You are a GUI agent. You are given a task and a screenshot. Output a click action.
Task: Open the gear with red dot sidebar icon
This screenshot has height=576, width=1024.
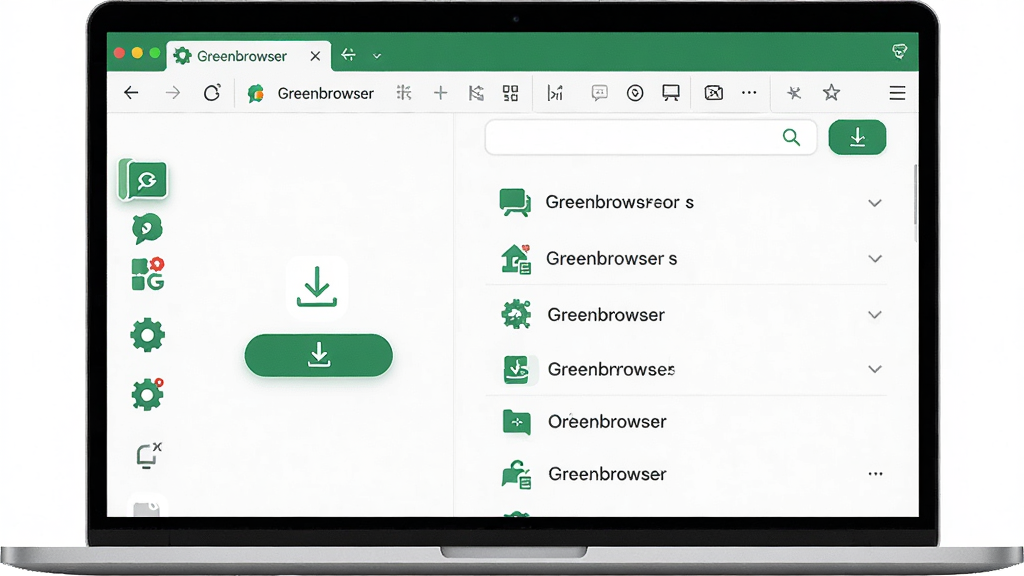click(147, 394)
